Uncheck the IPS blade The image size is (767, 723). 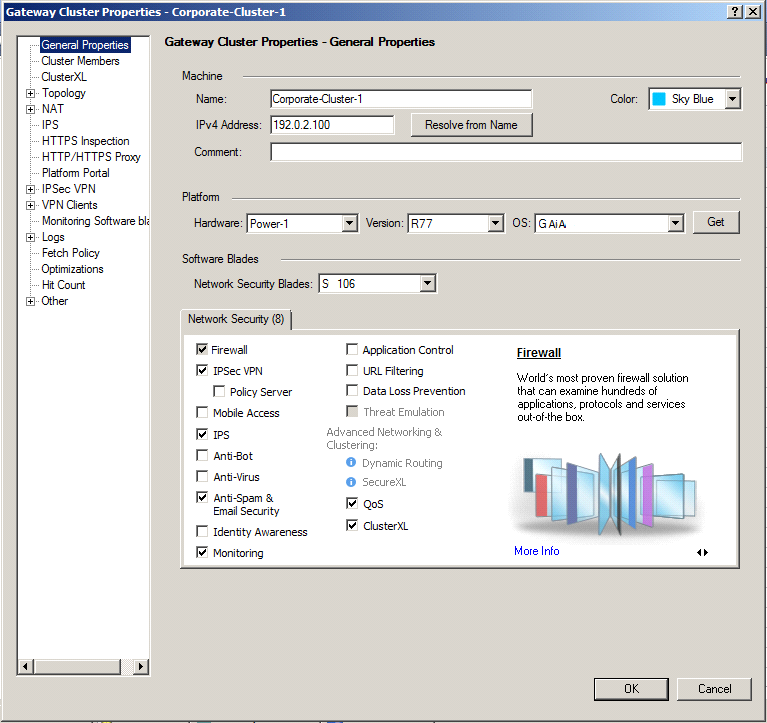click(202, 434)
